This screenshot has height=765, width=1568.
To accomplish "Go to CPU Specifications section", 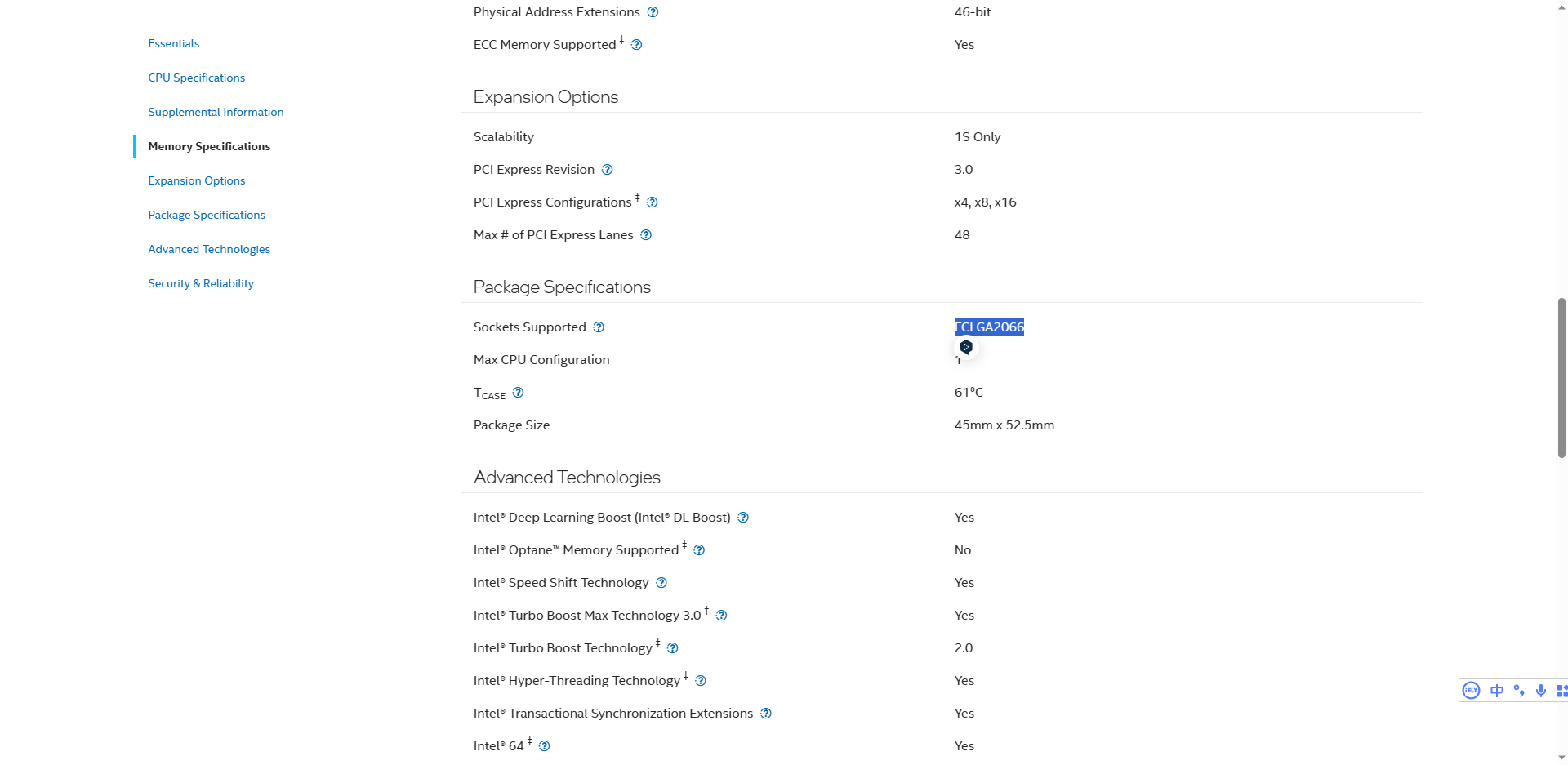I will (x=196, y=78).
